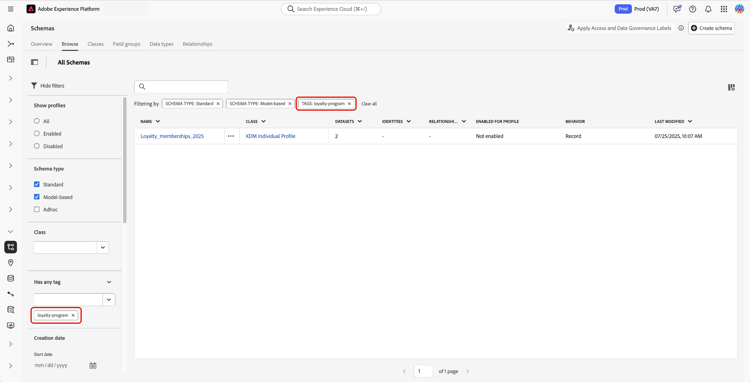Open the Identities pin sidebar icon

tap(11, 263)
